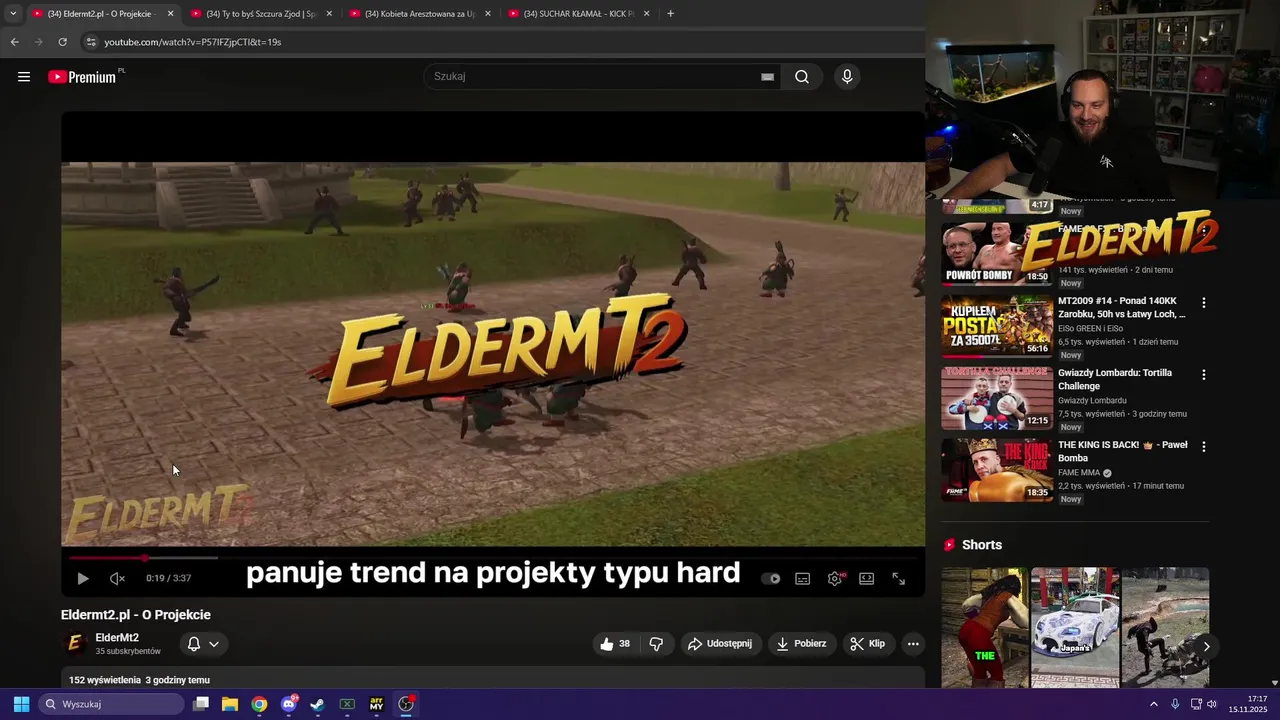Open the Tortilla Challenge video thumbnail
Screen dimensions: 1280x720
(x=997, y=397)
